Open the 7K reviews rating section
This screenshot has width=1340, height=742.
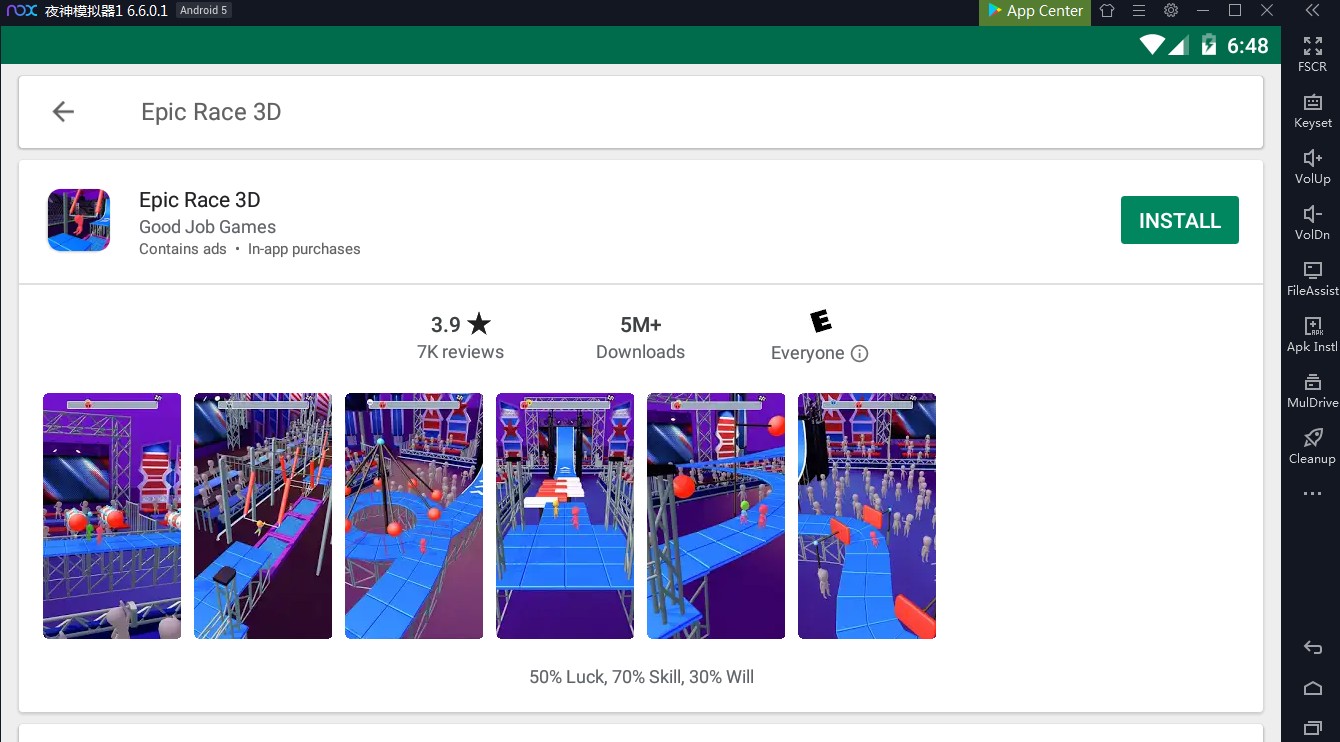[x=460, y=337]
